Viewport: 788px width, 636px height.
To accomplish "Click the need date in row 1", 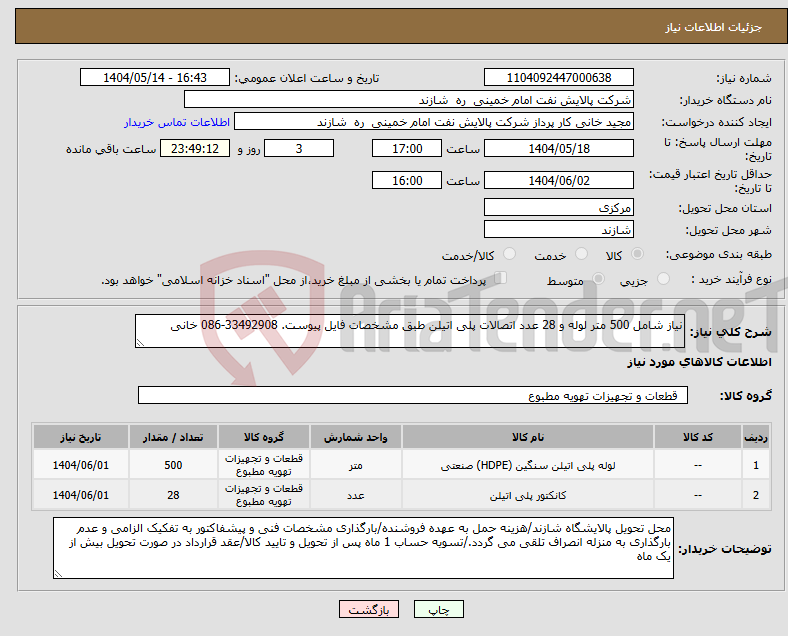I will (x=81, y=465).
